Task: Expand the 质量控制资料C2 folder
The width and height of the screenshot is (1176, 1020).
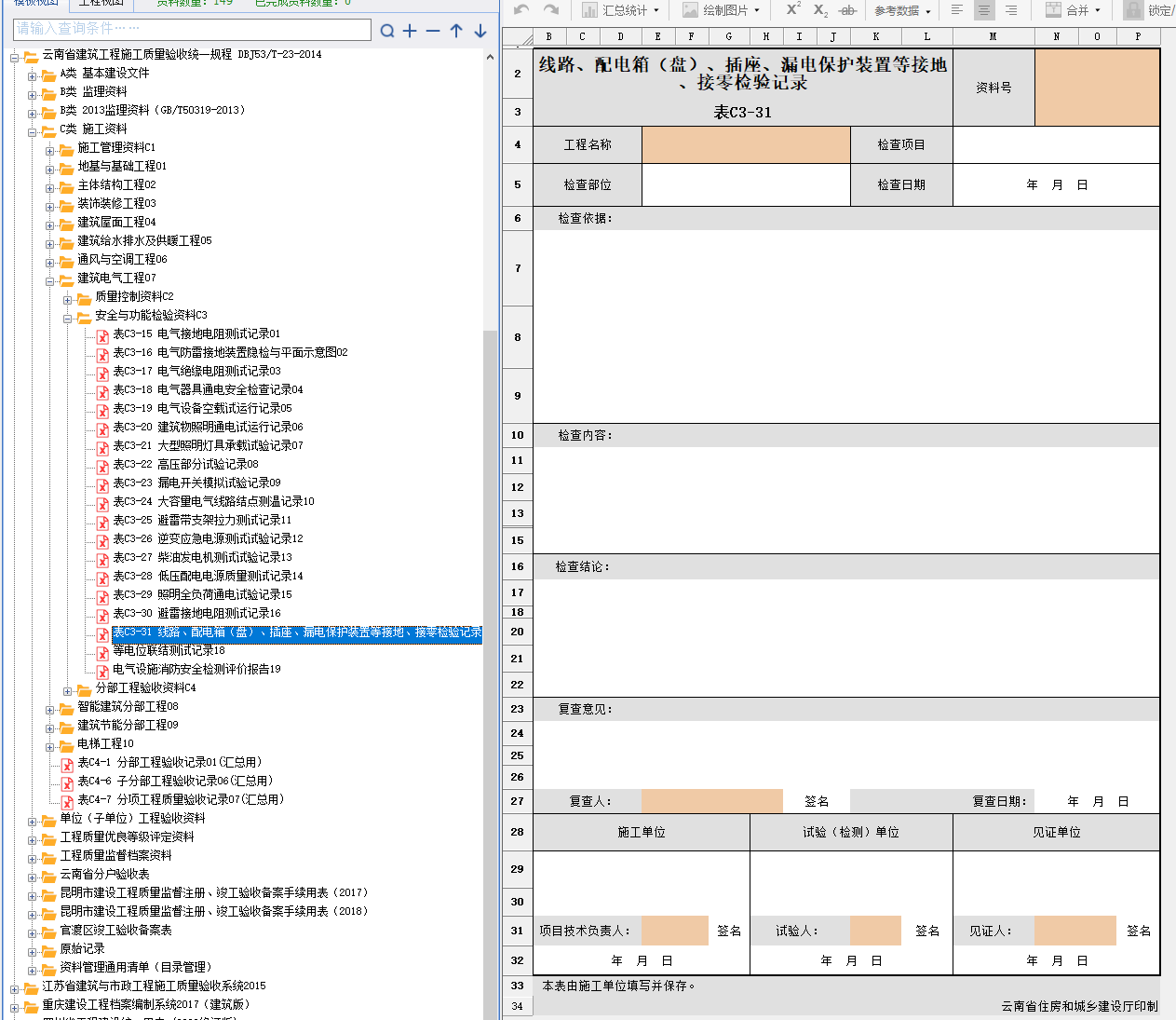Action: coord(67,299)
